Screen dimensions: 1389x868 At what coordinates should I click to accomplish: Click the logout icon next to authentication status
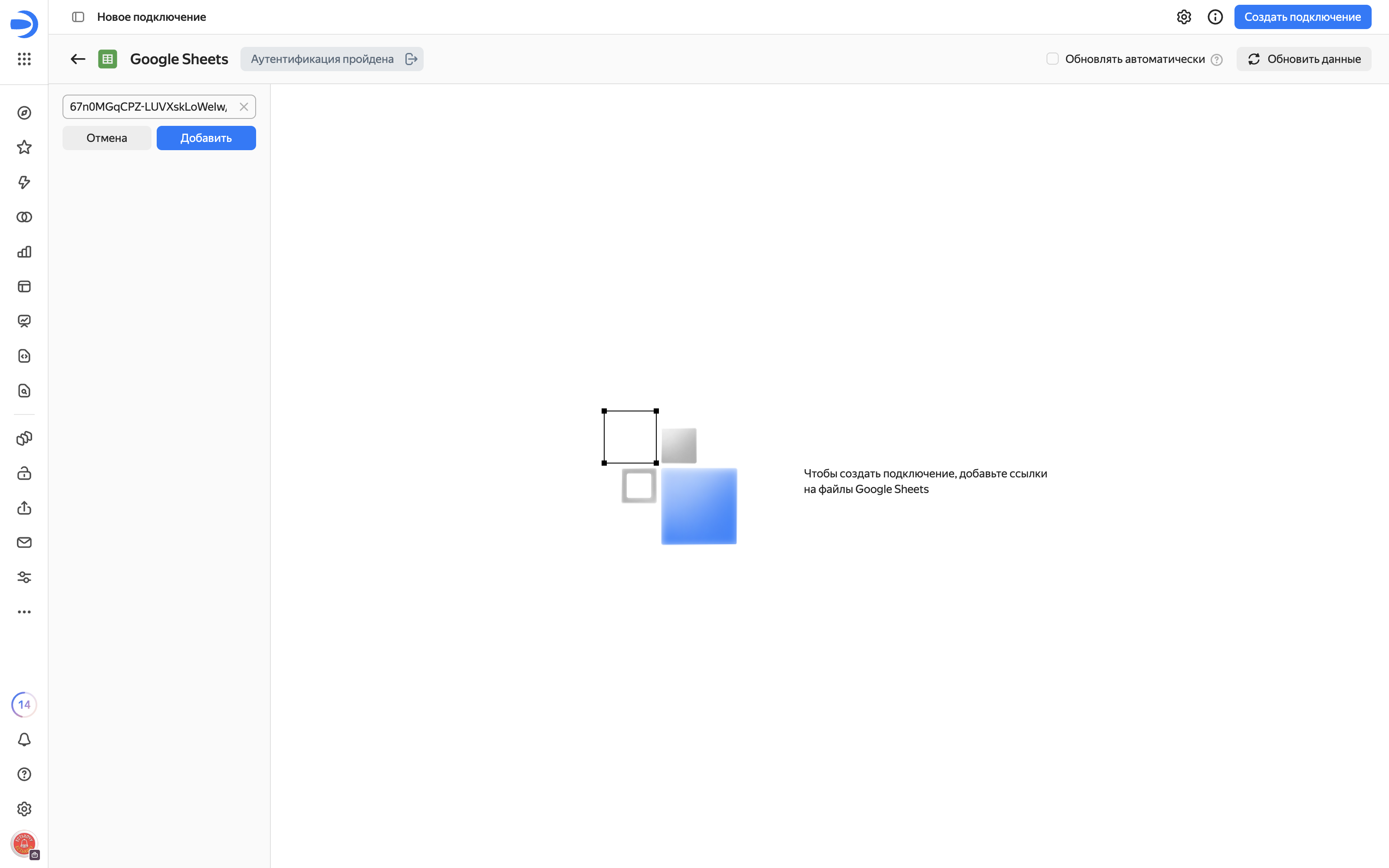click(x=411, y=59)
